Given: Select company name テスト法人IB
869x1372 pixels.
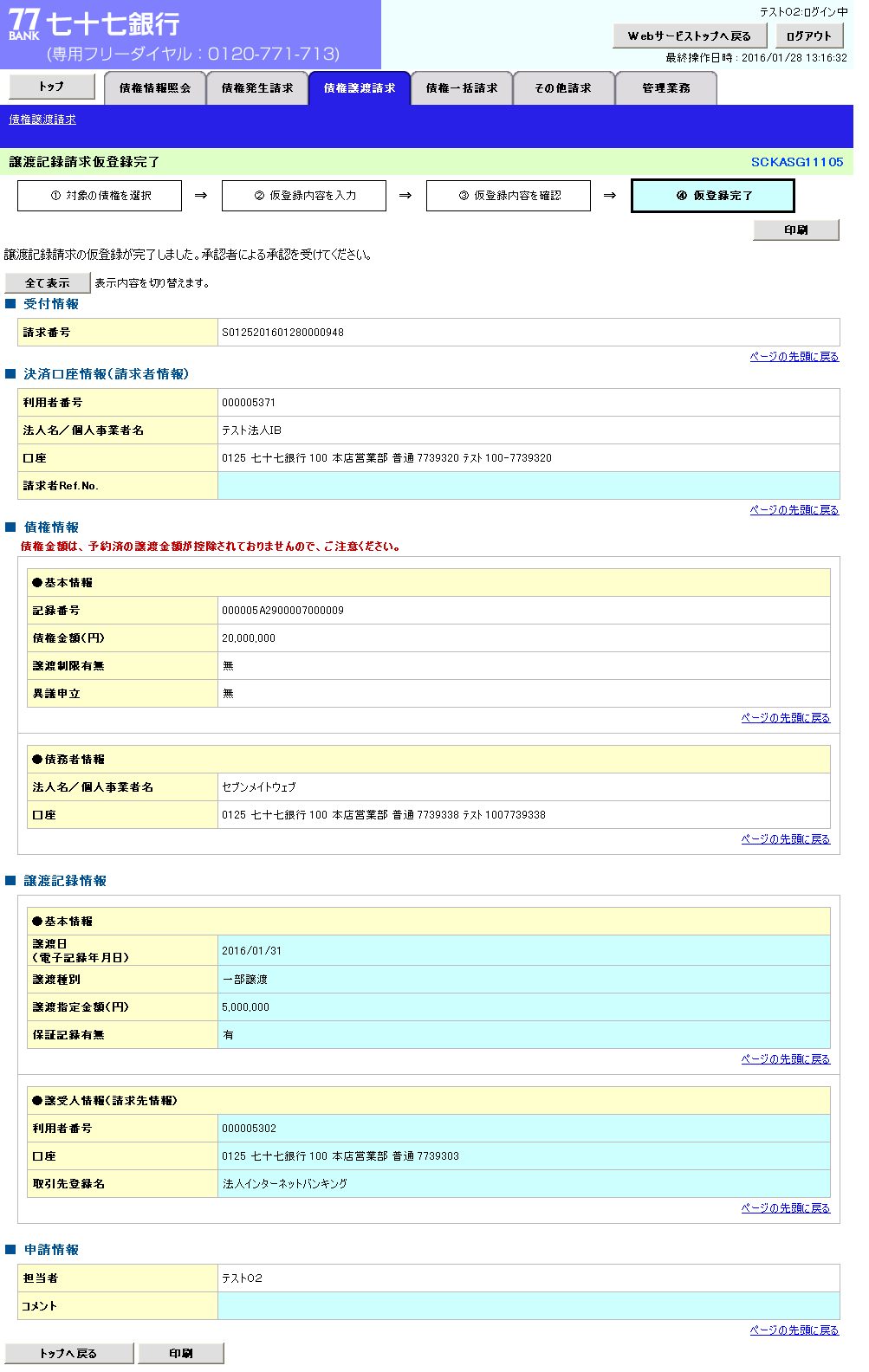Looking at the screenshot, I should coord(251,430).
